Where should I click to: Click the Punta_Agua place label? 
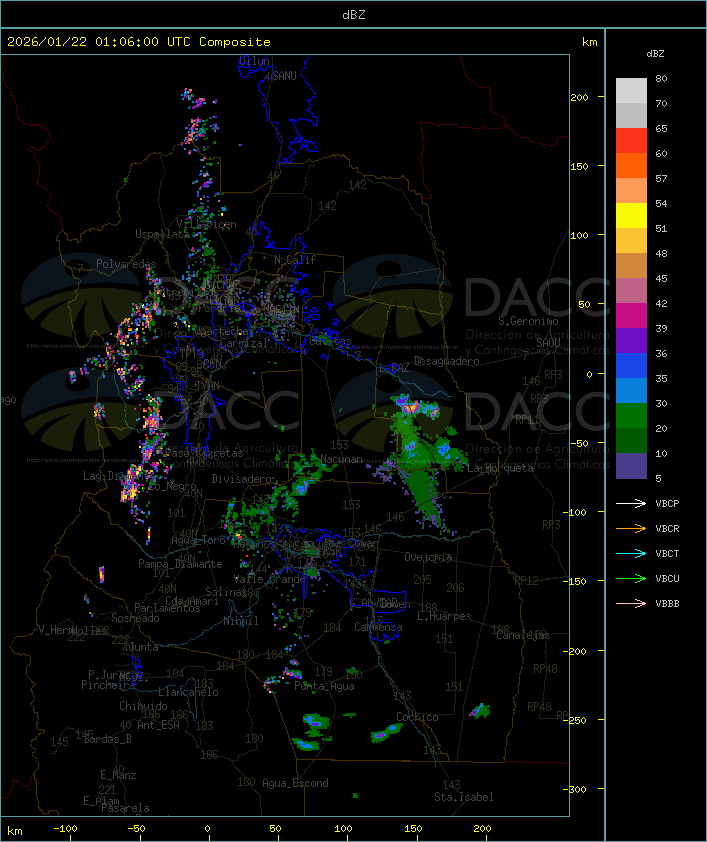324,686
